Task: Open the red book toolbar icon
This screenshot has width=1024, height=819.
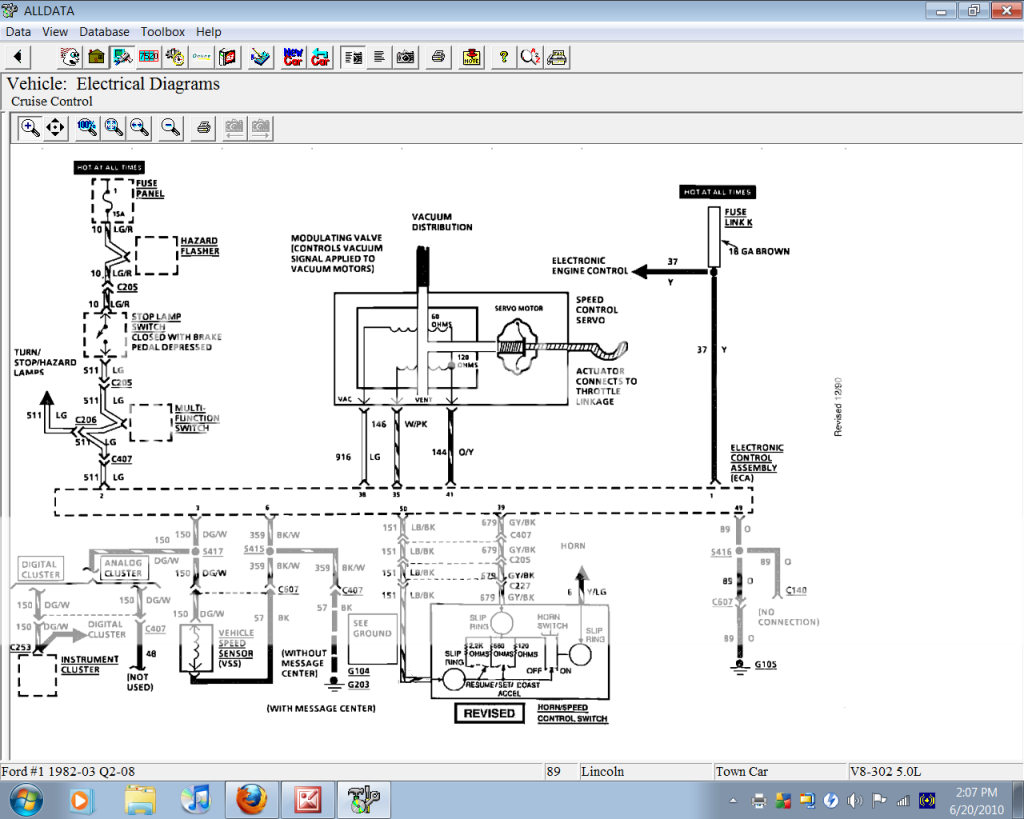Action: pyautogui.click(x=227, y=57)
